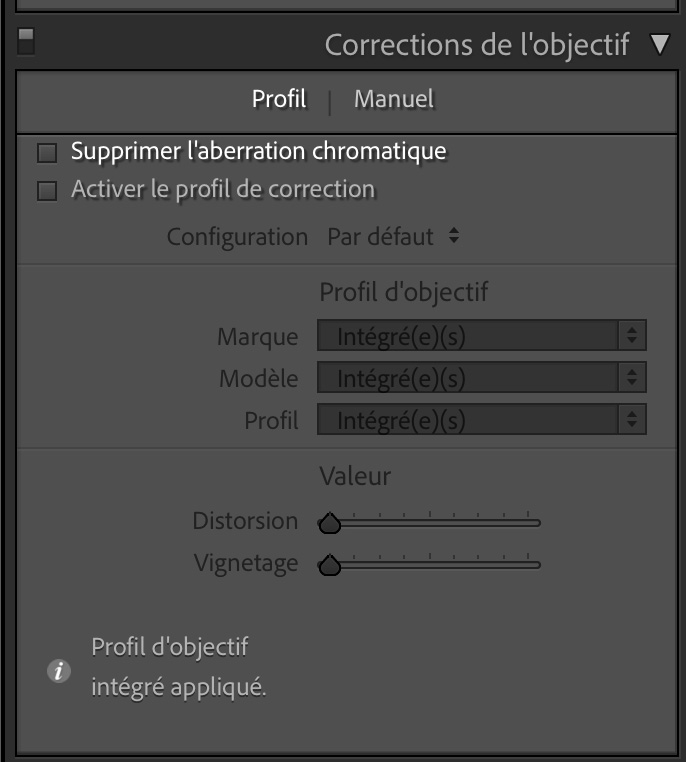Click the Corrections de l'objectif panel title
686x762 pixels.
477,45
